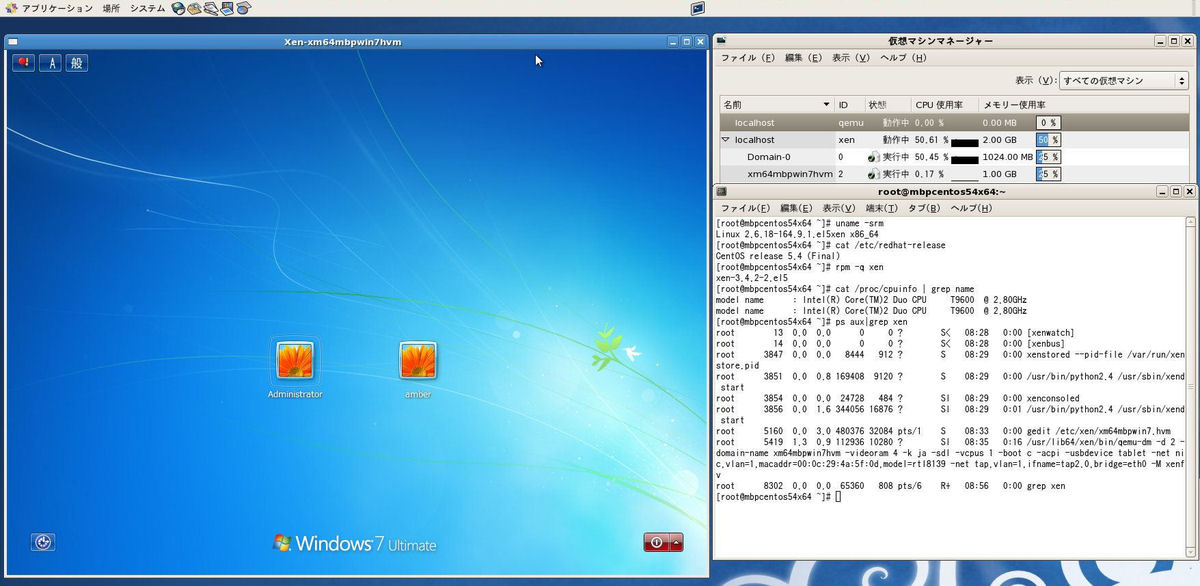The height and width of the screenshot is (586, 1200).
Task: Minimize the 仮想マシンマネージャー window
Action: pyautogui.click(x=1159, y=41)
